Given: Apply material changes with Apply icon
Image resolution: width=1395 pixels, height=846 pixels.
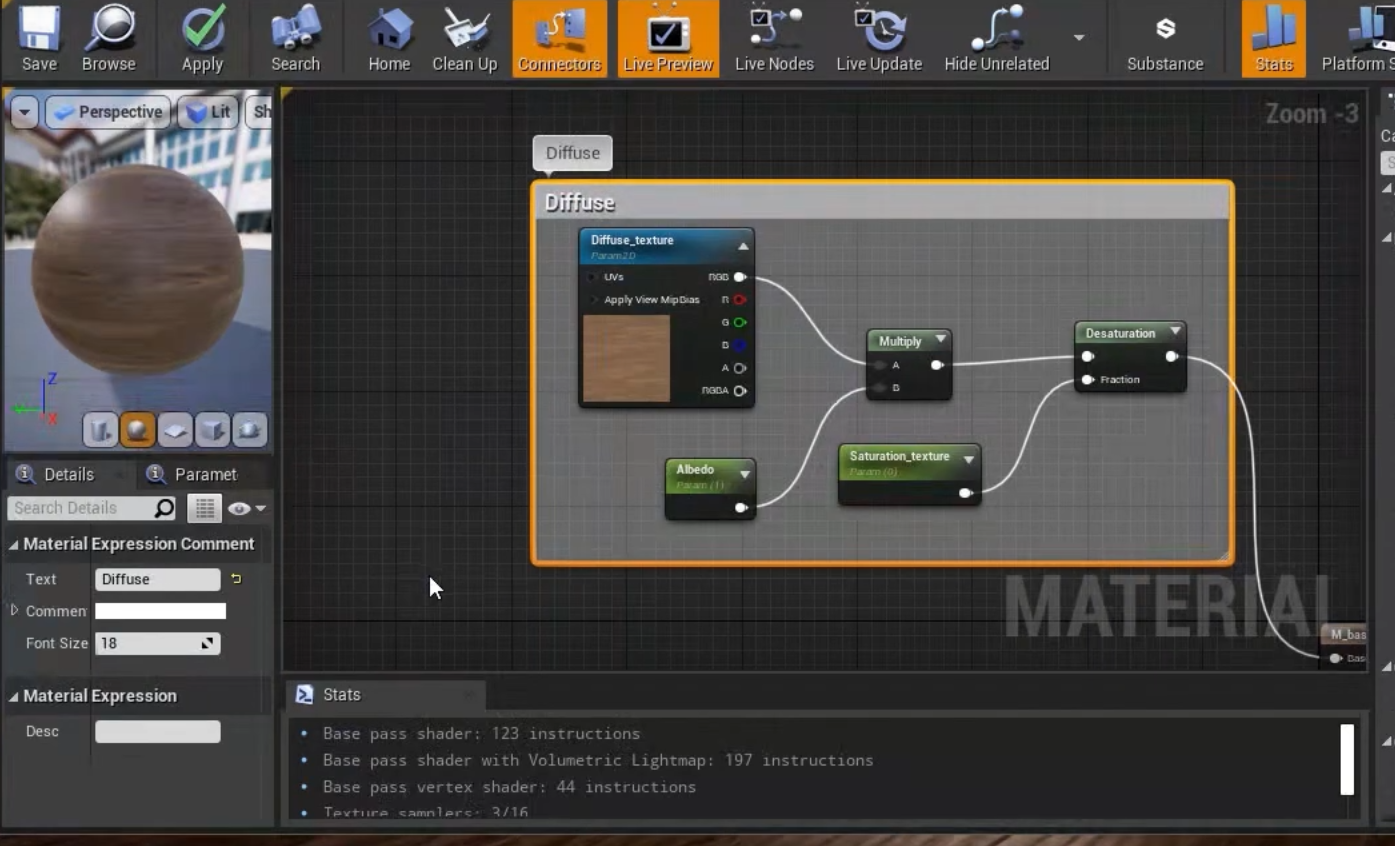Looking at the screenshot, I should tap(202, 39).
